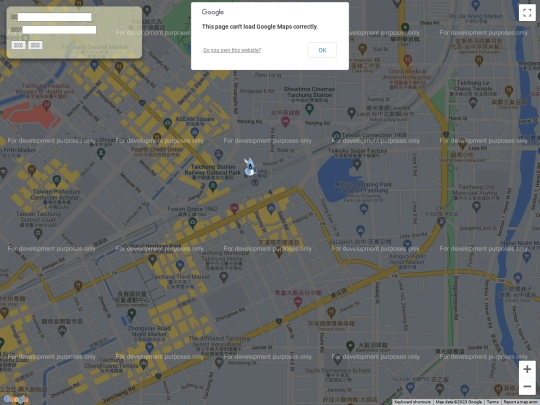
Task: Click the green Sports complex pin
Action: click(x=132, y=313)
